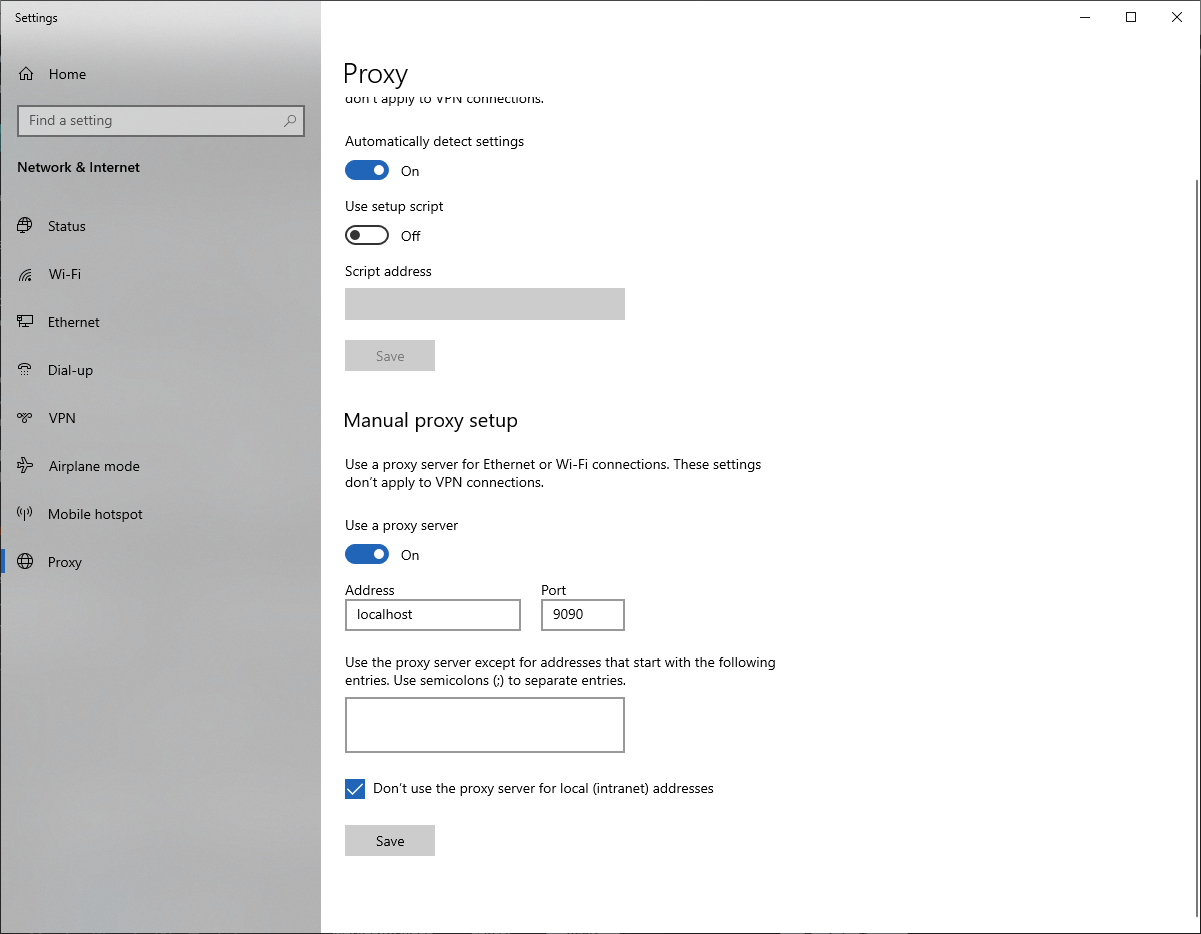Click the Ethernet monitor icon
1201x934 pixels.
pos(26,322)
